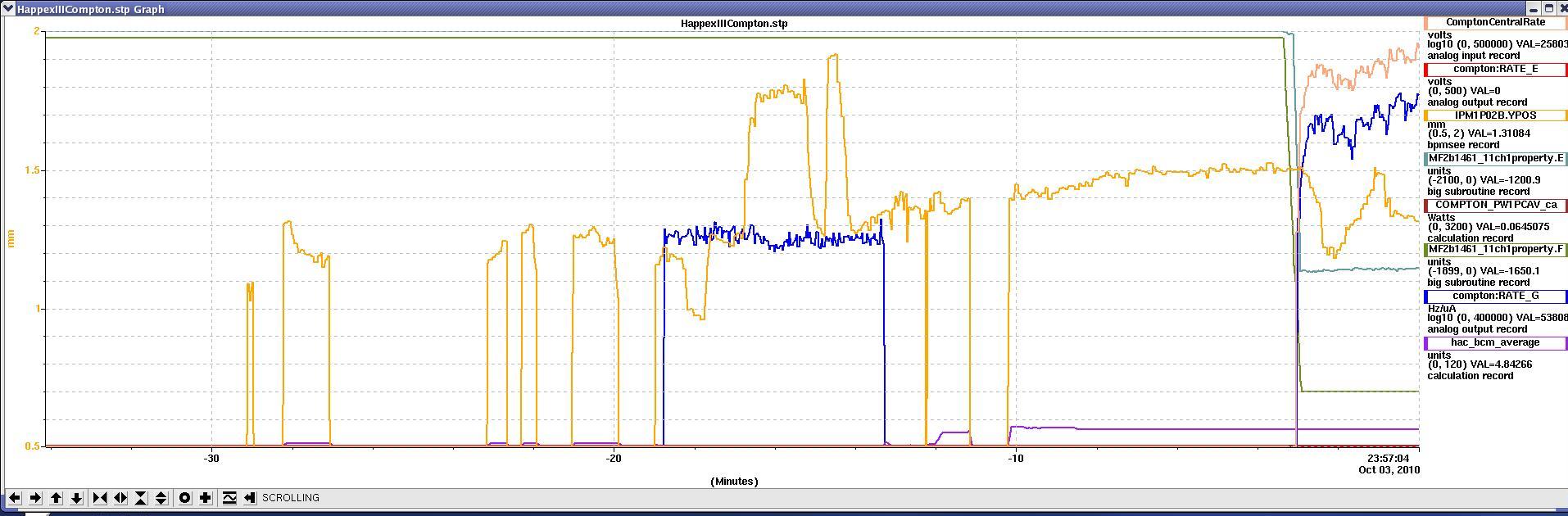Select the hac_bcm_average legend entry
The height and width of the screenshot is (516, 1568).
[1495, 343]
